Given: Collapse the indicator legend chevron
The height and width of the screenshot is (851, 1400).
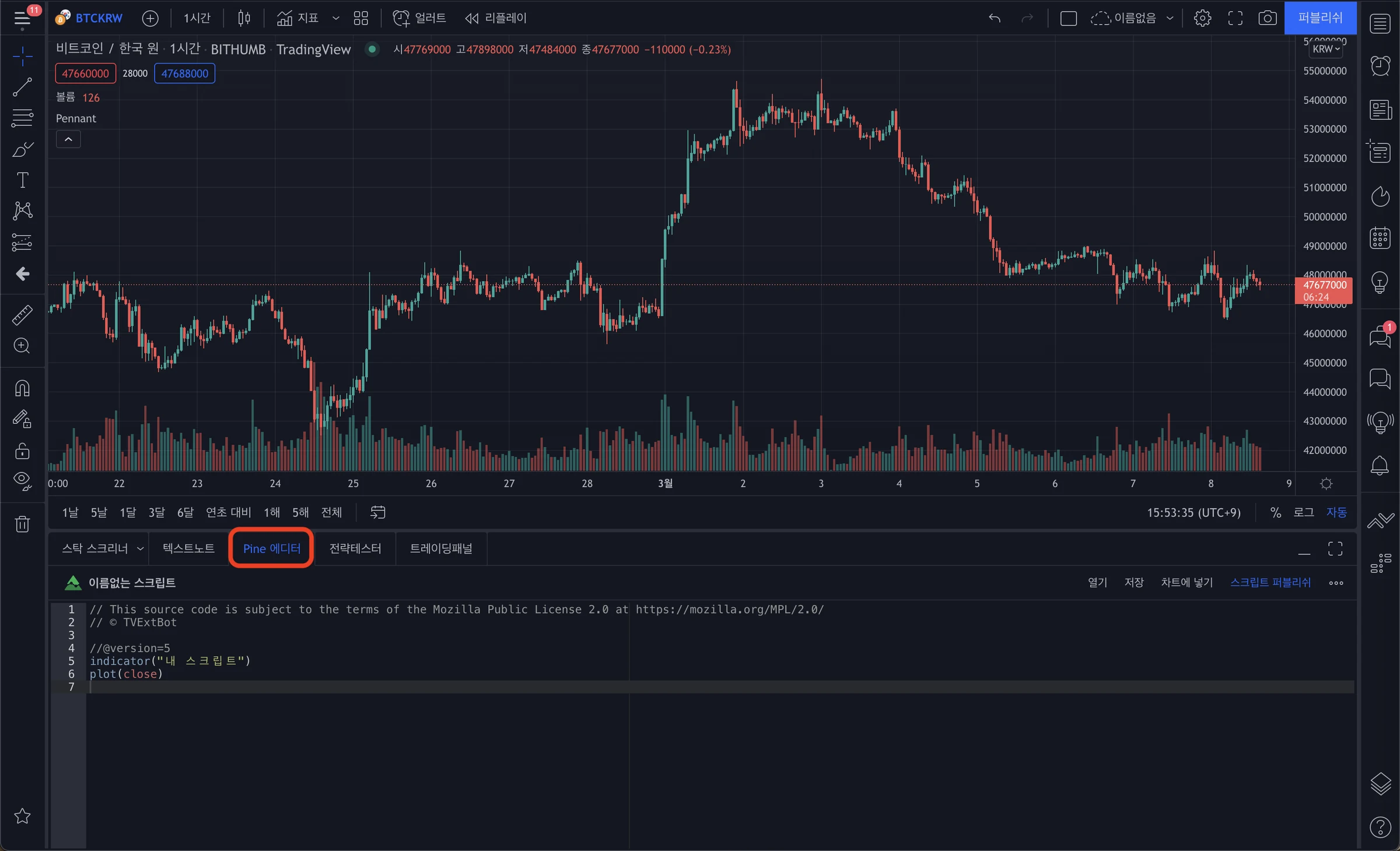Looking at the screenshot, I should point(68,139).
